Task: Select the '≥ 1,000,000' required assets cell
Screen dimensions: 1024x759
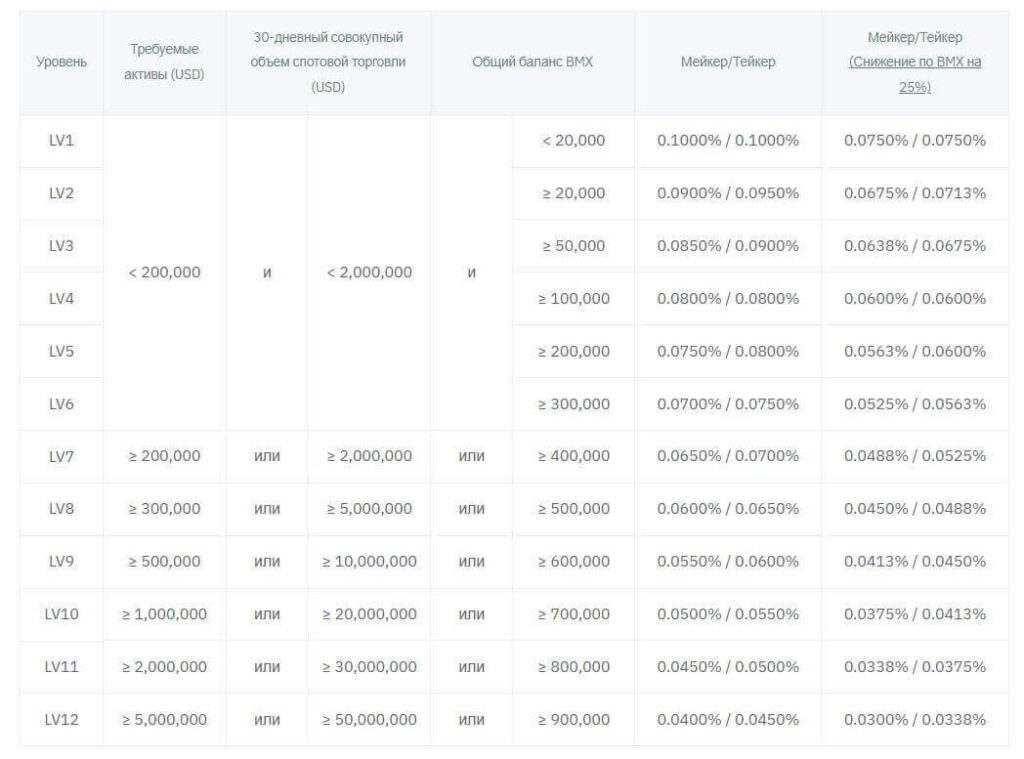Action: [x=164, y=614]
